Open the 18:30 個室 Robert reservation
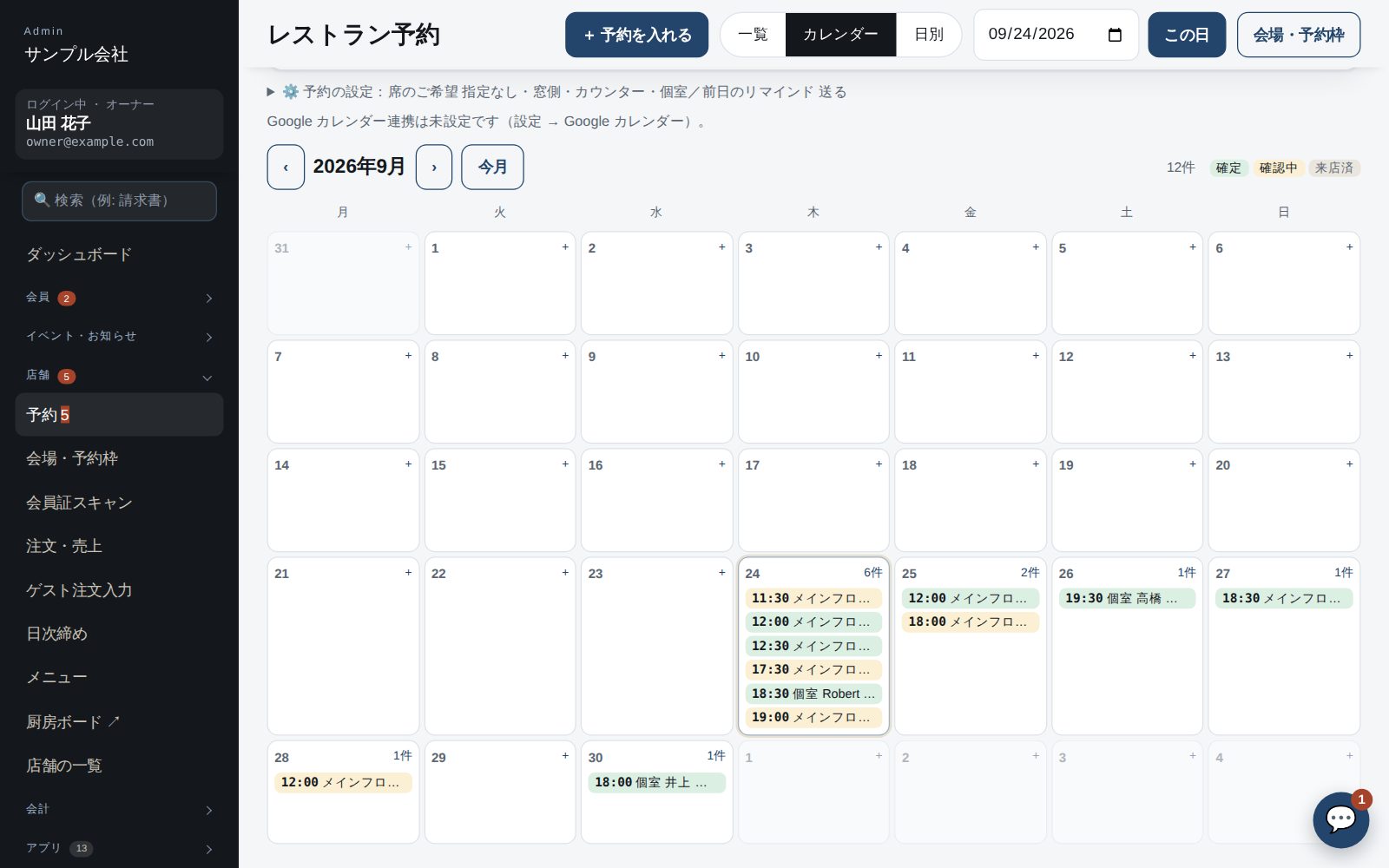The width and height of the screenshot is (1389, 868). point(813,694)
